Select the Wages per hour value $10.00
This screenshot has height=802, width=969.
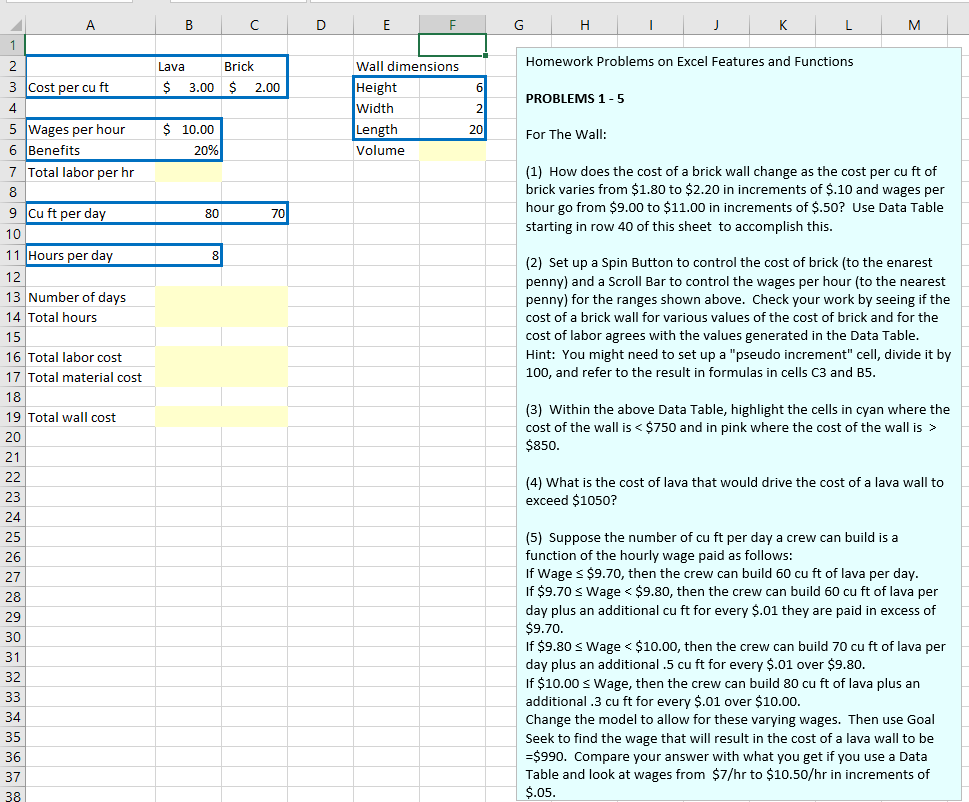point(188,129)
